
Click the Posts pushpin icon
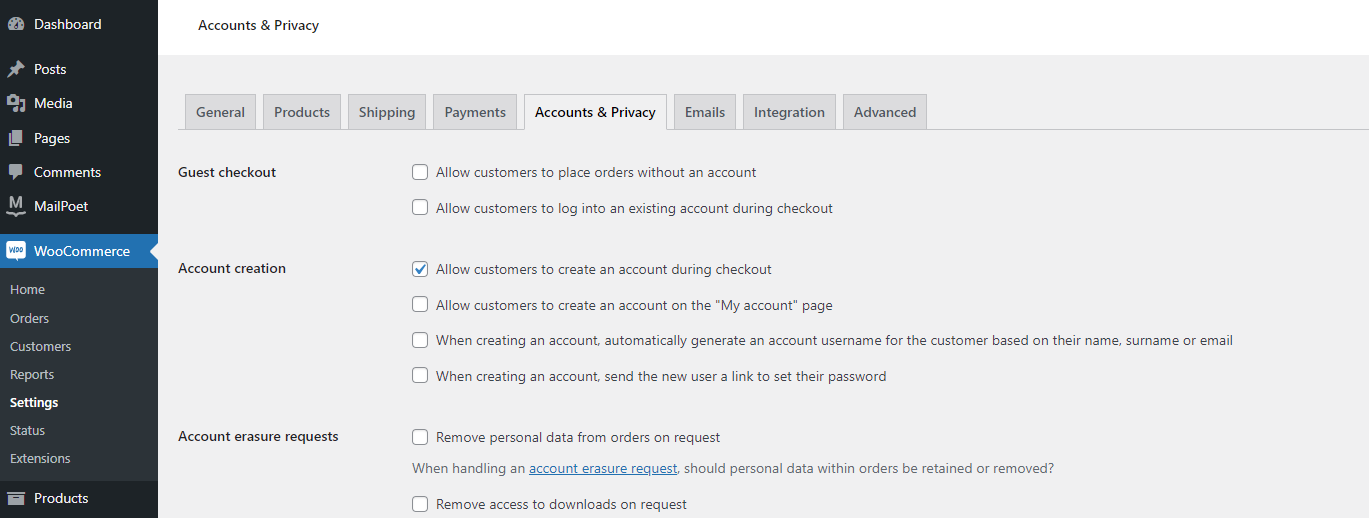[16, 69]
